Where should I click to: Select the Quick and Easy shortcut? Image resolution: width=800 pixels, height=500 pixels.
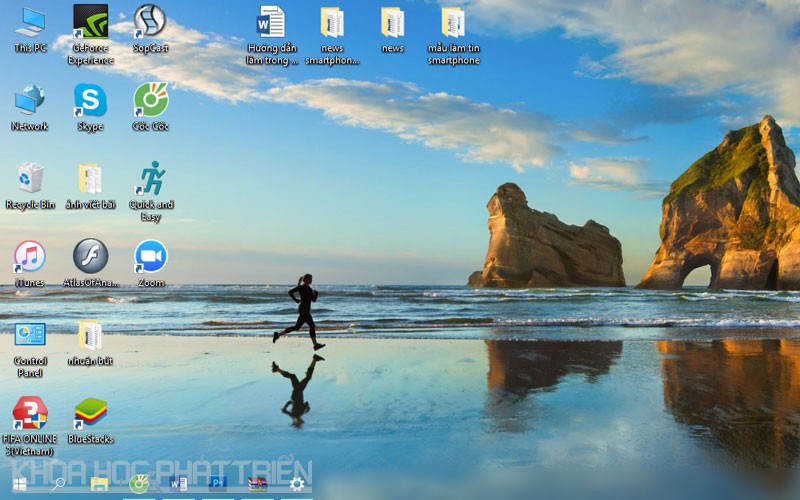[151, 178]
